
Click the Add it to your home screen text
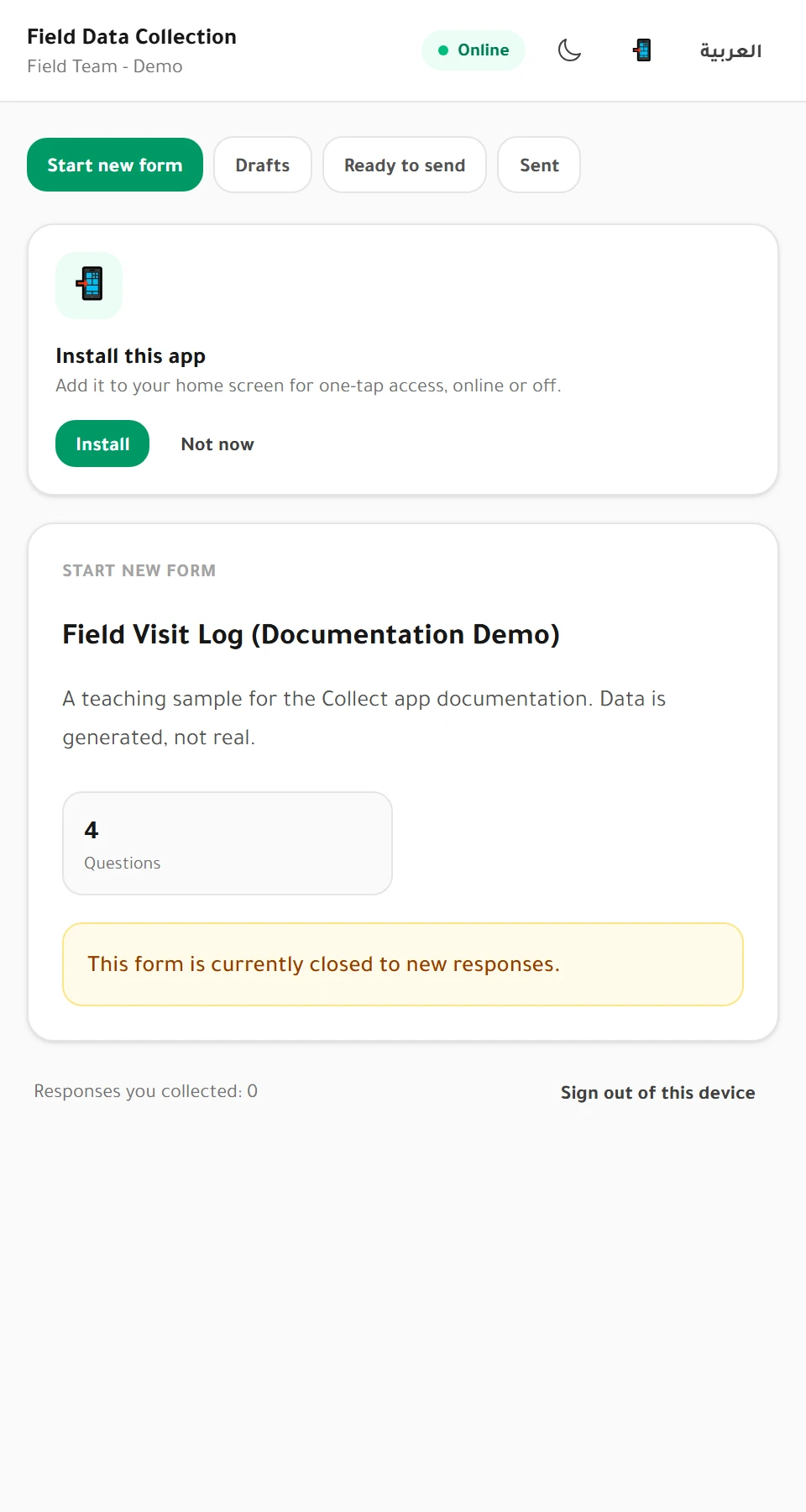pos(308,386)
